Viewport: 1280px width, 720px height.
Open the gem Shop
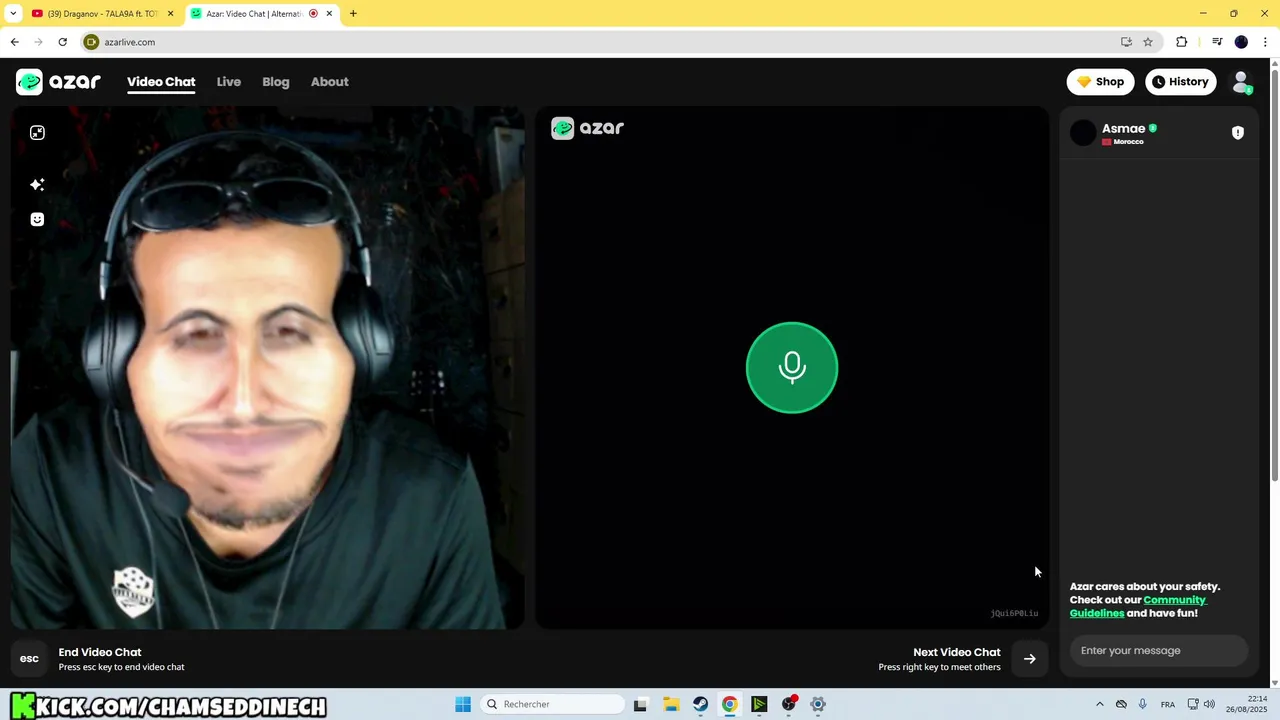click(x=1100, y=82)
